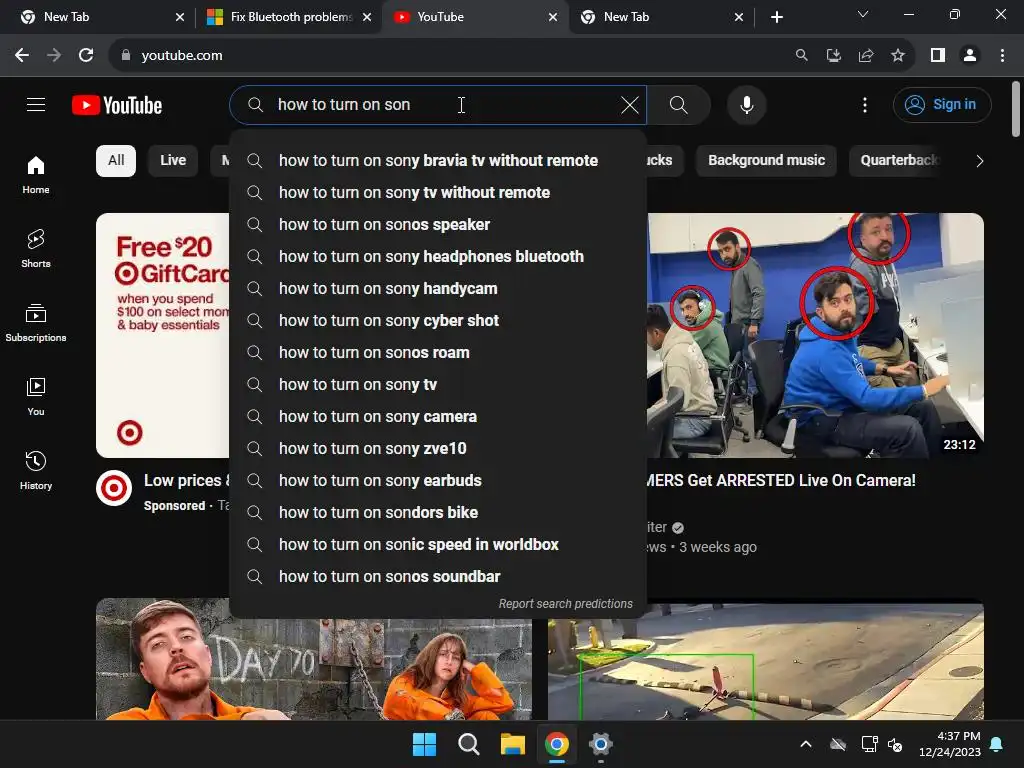Choose suggestion sony zve10
Viewport: 1024px width, 768px height.
(438, 449)
